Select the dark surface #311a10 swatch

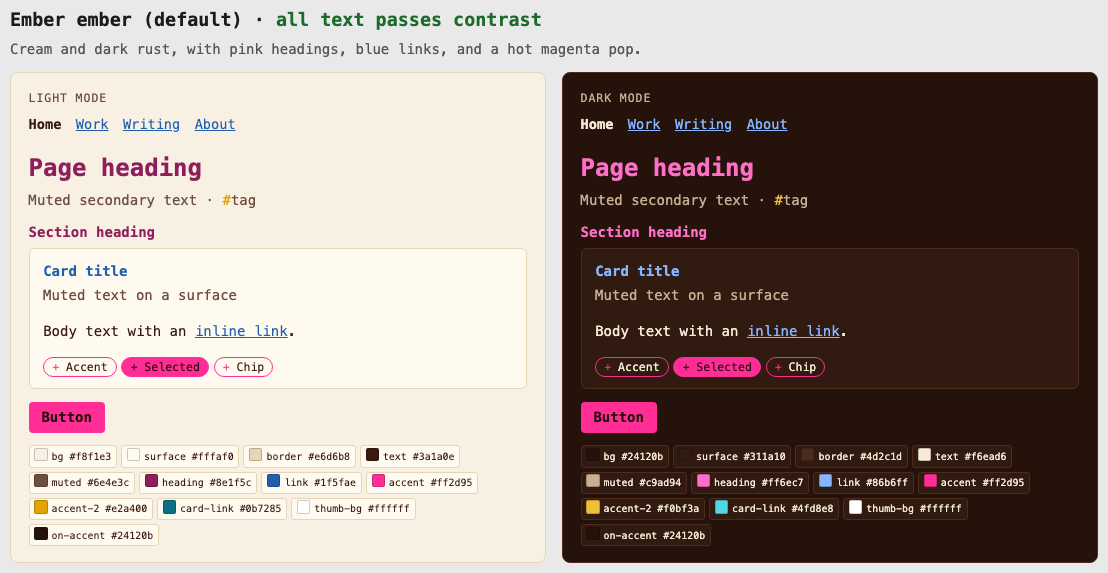coord(732,456)
